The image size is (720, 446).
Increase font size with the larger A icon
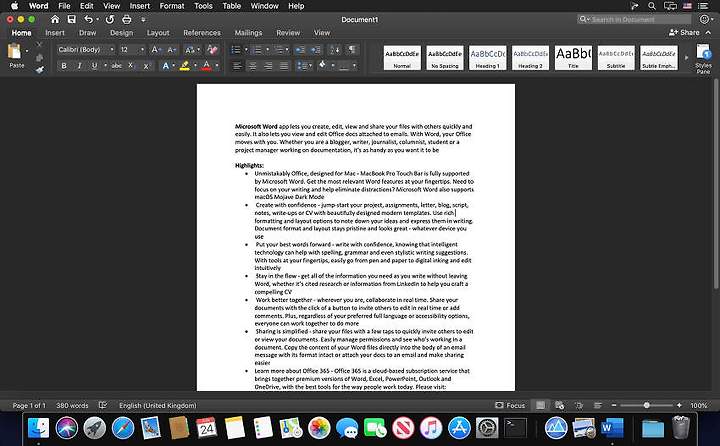155,50
